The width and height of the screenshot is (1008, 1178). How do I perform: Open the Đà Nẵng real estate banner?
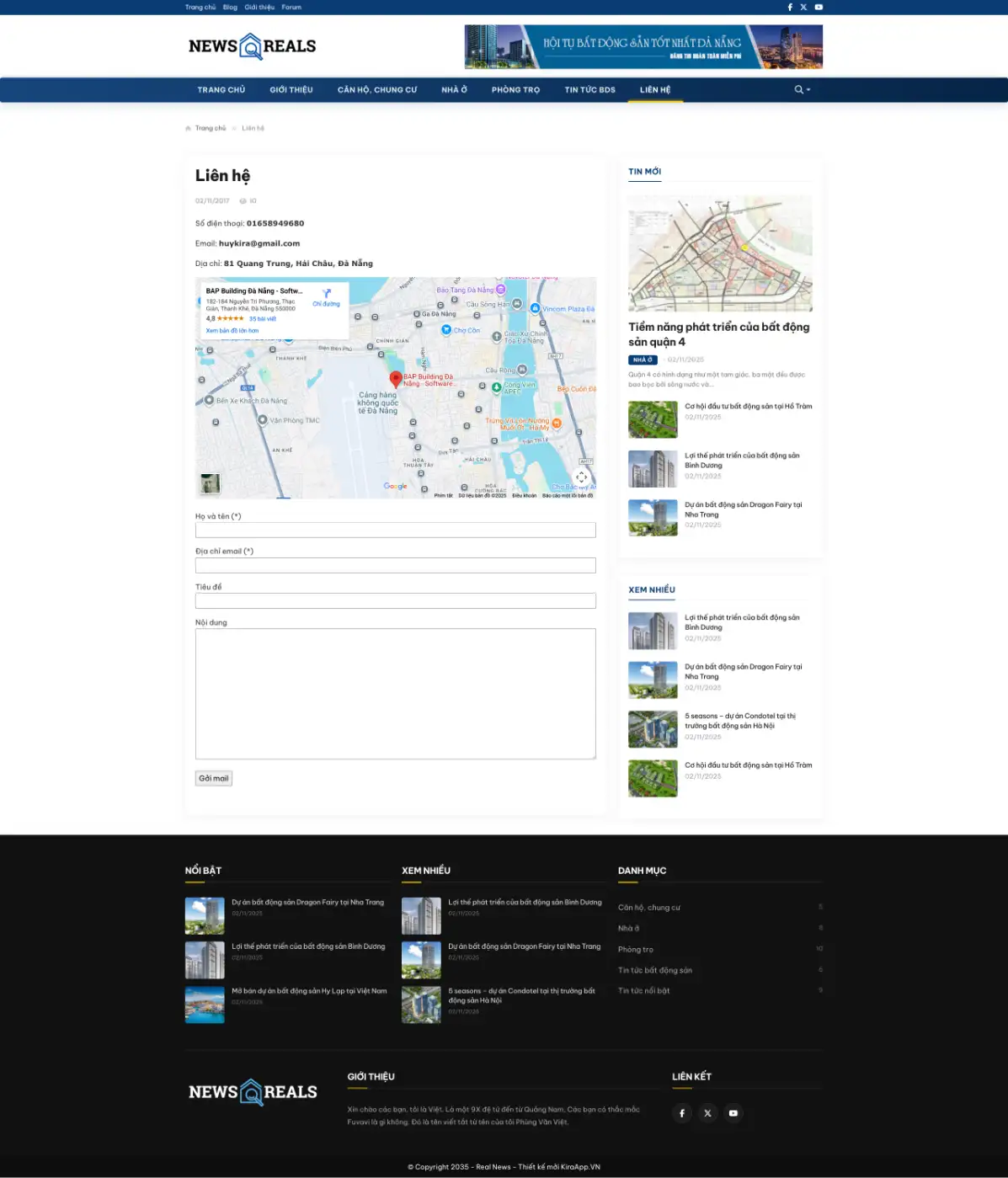[643, 46]
